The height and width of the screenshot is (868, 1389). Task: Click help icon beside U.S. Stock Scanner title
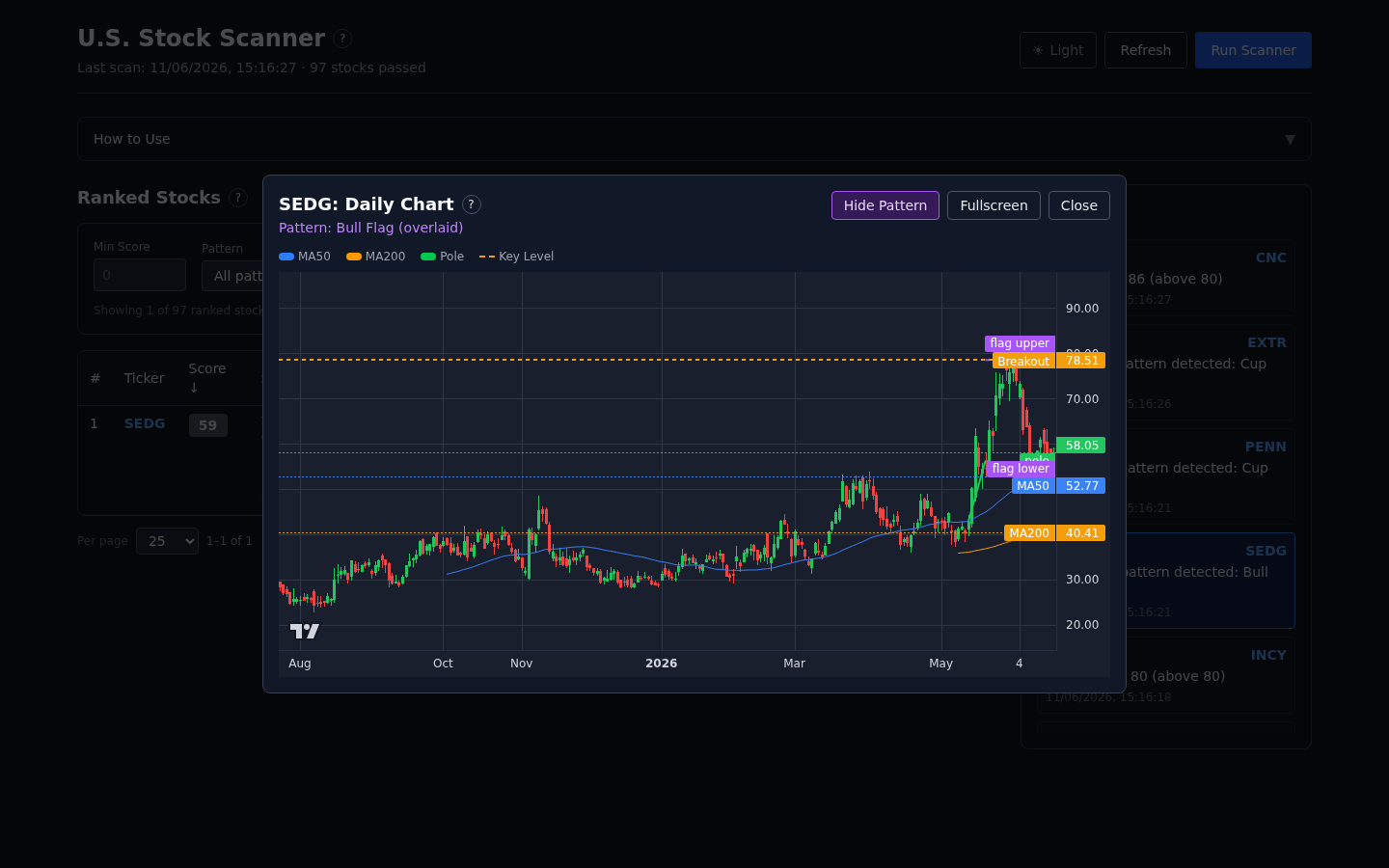coord(342,39)
